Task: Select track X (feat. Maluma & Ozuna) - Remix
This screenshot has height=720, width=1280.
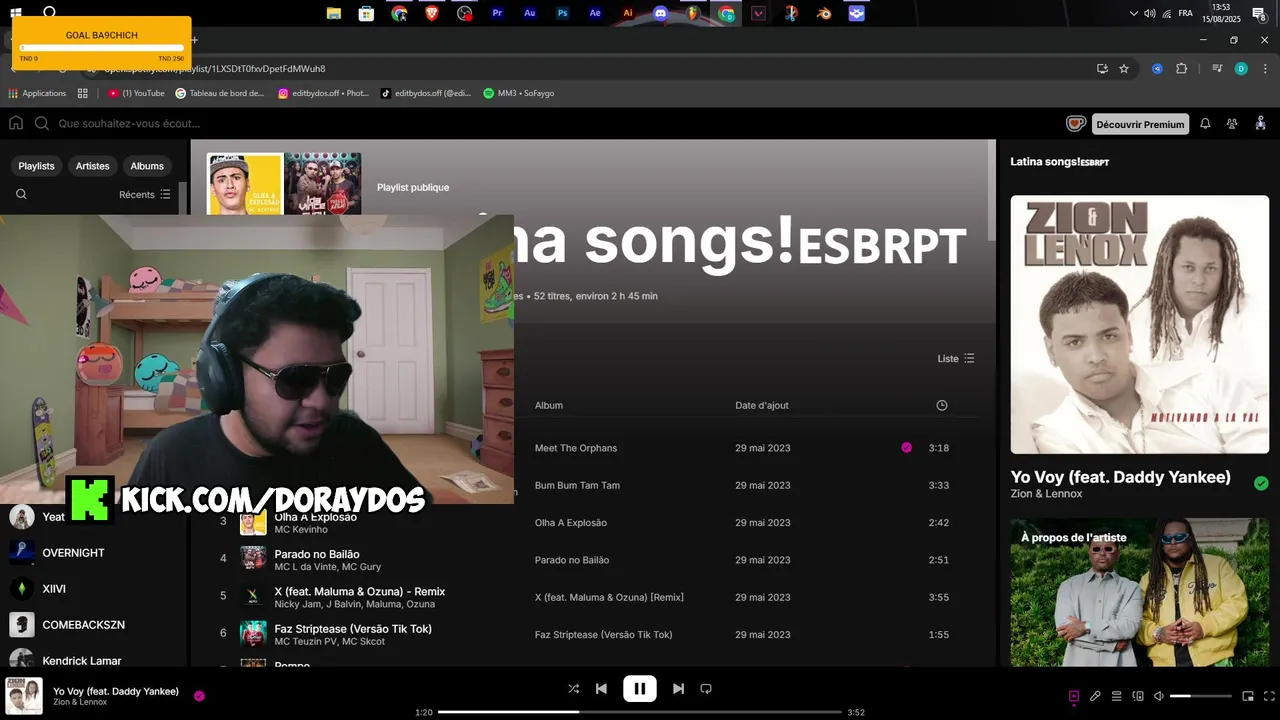Action: pyautogui.click(x=360, y=591)
